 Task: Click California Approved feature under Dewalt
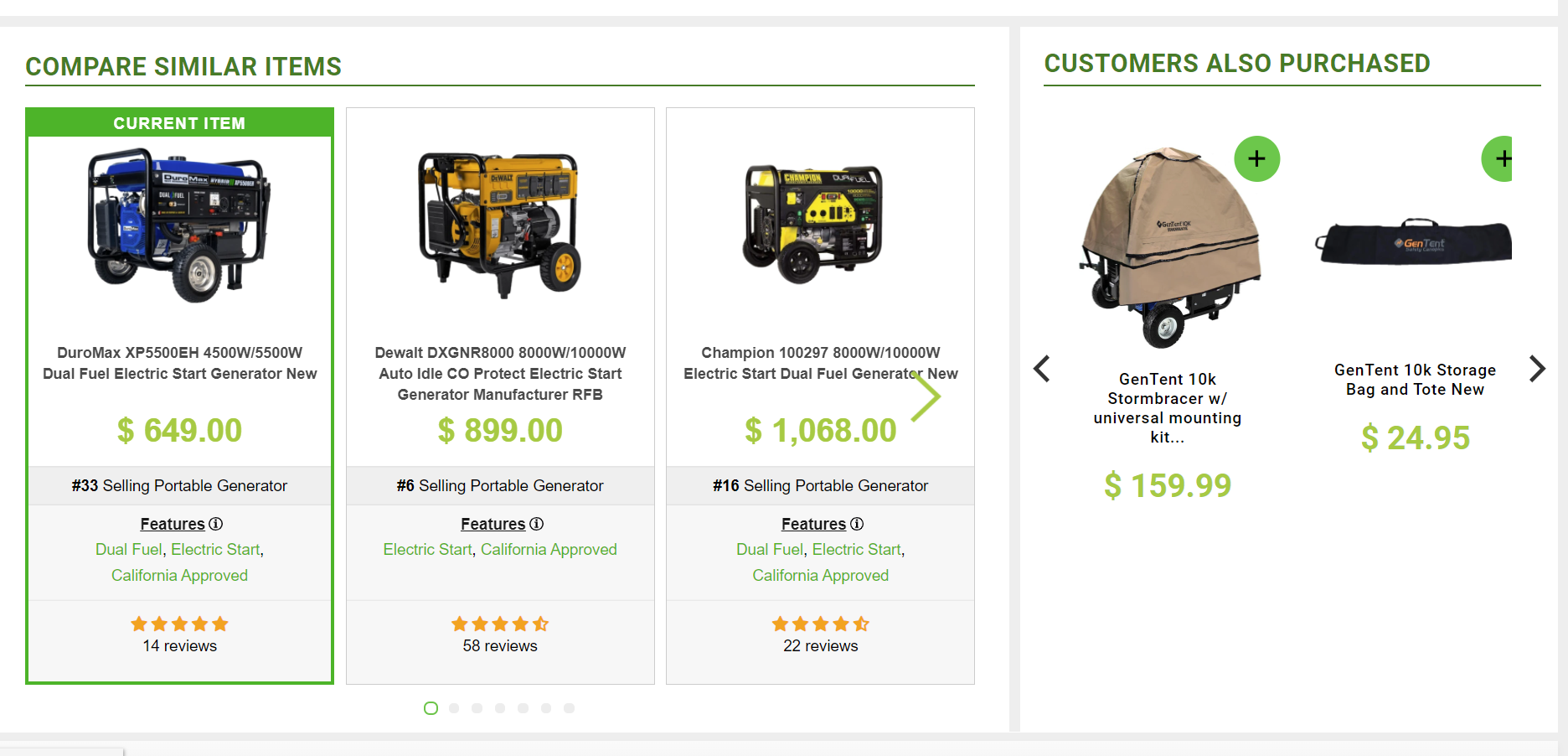[549, 550]
